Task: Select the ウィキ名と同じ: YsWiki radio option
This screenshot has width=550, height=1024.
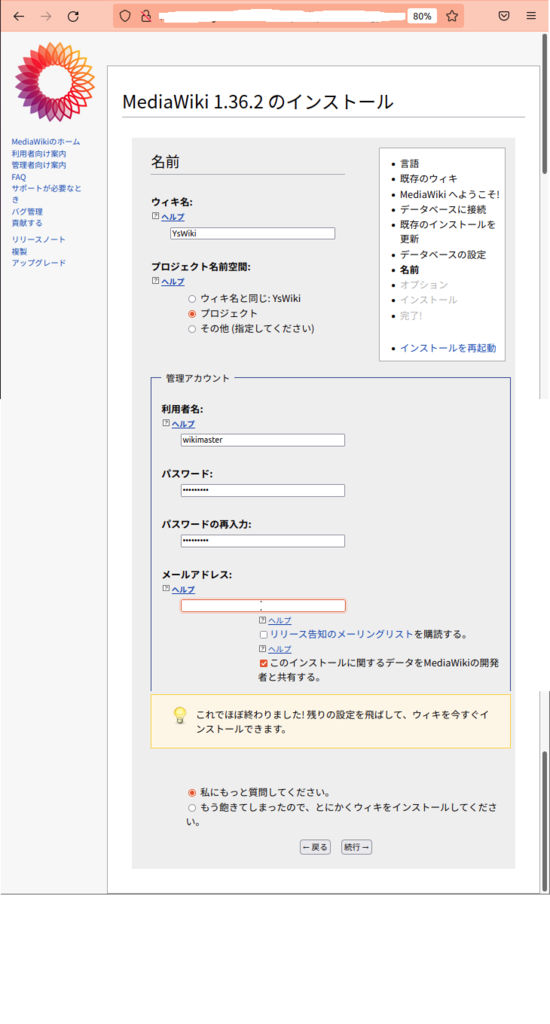Action: tap(192, 298)
